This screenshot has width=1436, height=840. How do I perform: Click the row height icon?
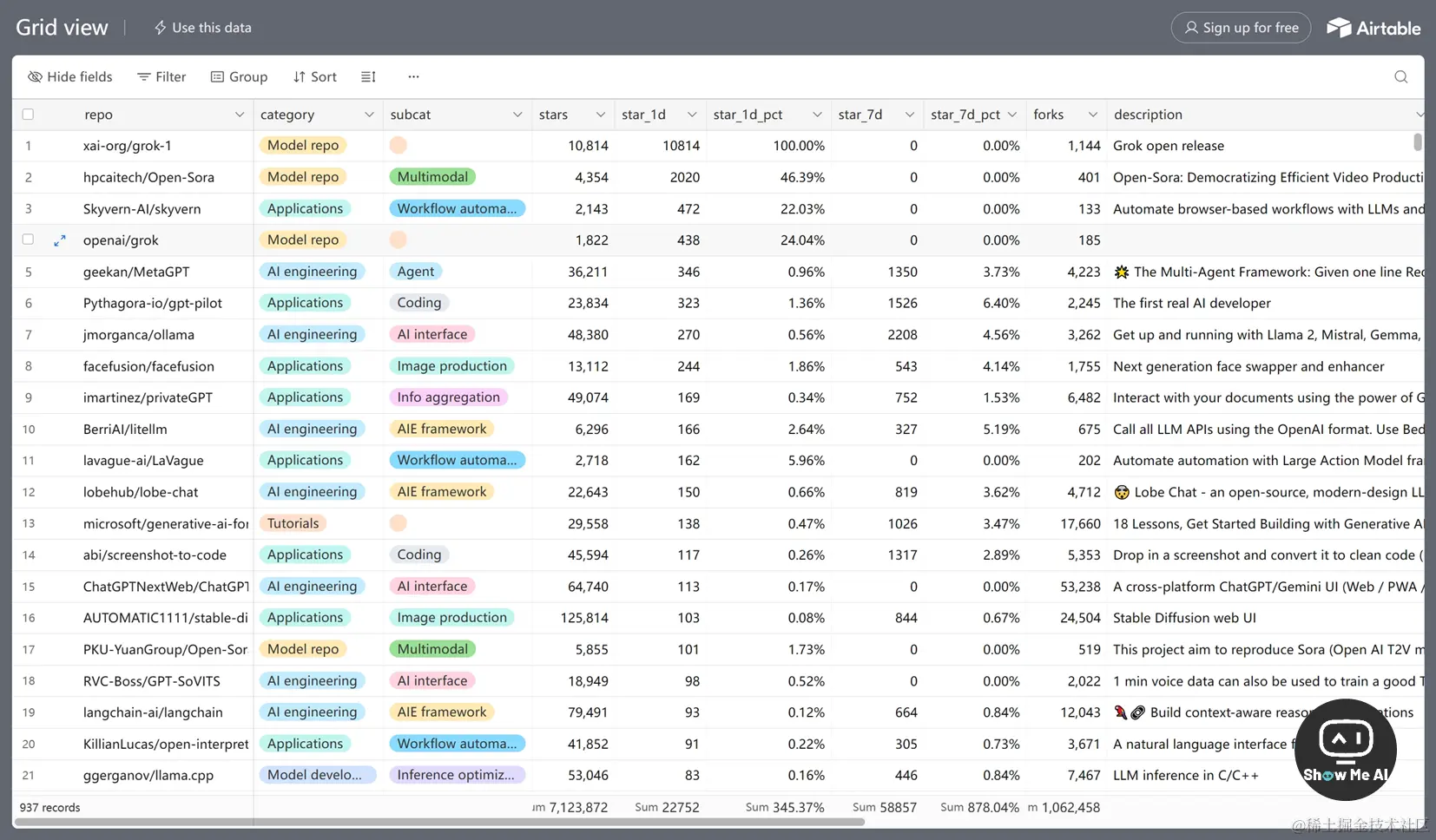pos(368,77)
